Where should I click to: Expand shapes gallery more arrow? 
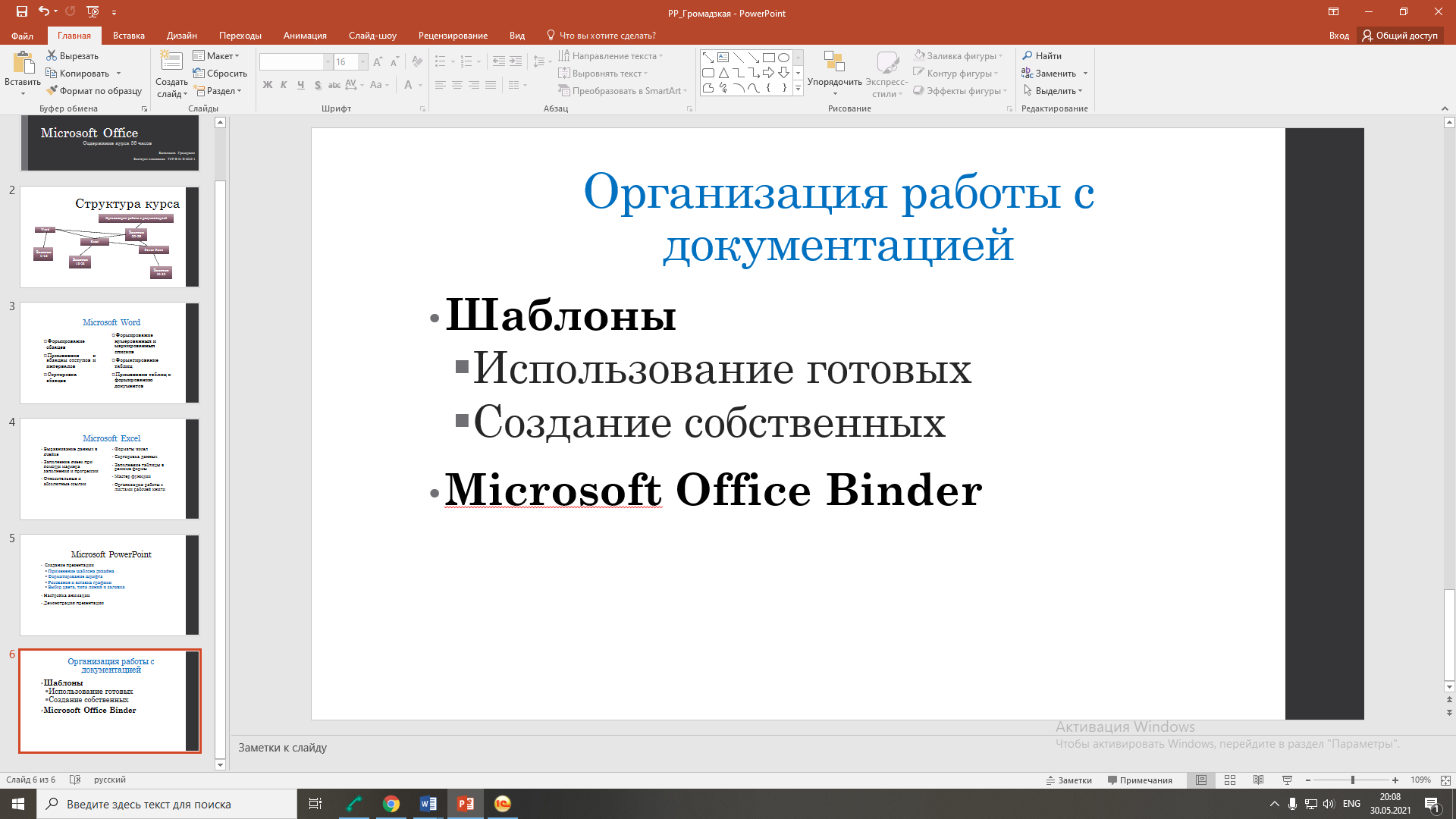tap(798, 89)
